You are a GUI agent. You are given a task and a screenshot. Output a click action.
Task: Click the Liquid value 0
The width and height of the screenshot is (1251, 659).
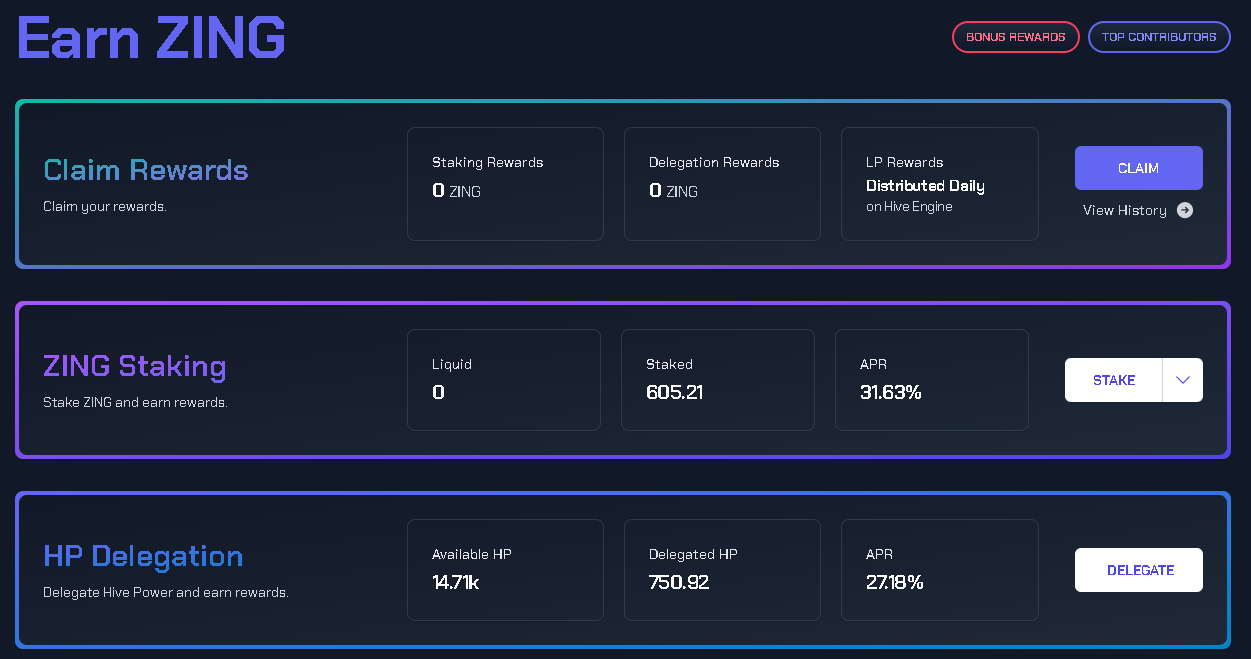click(x=438, y=392)
